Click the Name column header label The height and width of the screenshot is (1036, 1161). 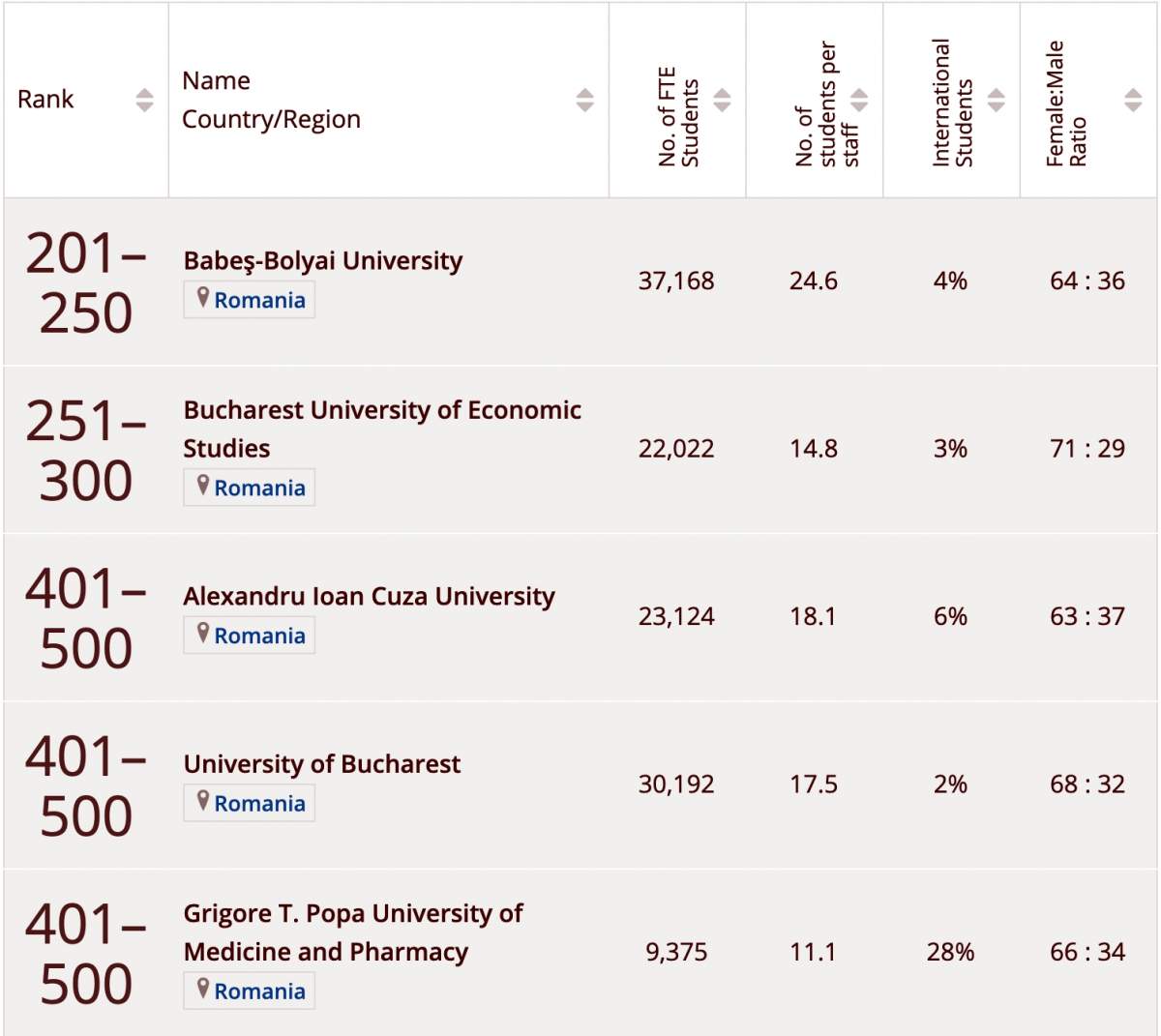(x=216, y=80)
